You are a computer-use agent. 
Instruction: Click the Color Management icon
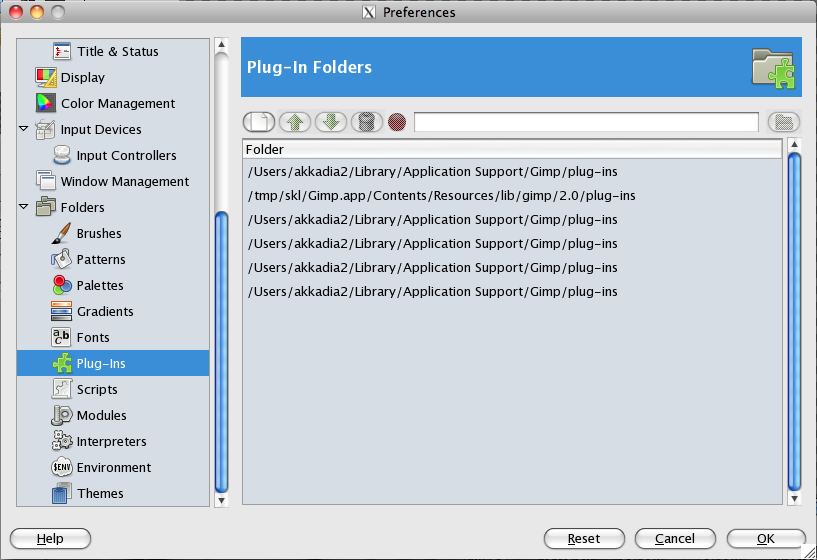[x=45, y=103]
